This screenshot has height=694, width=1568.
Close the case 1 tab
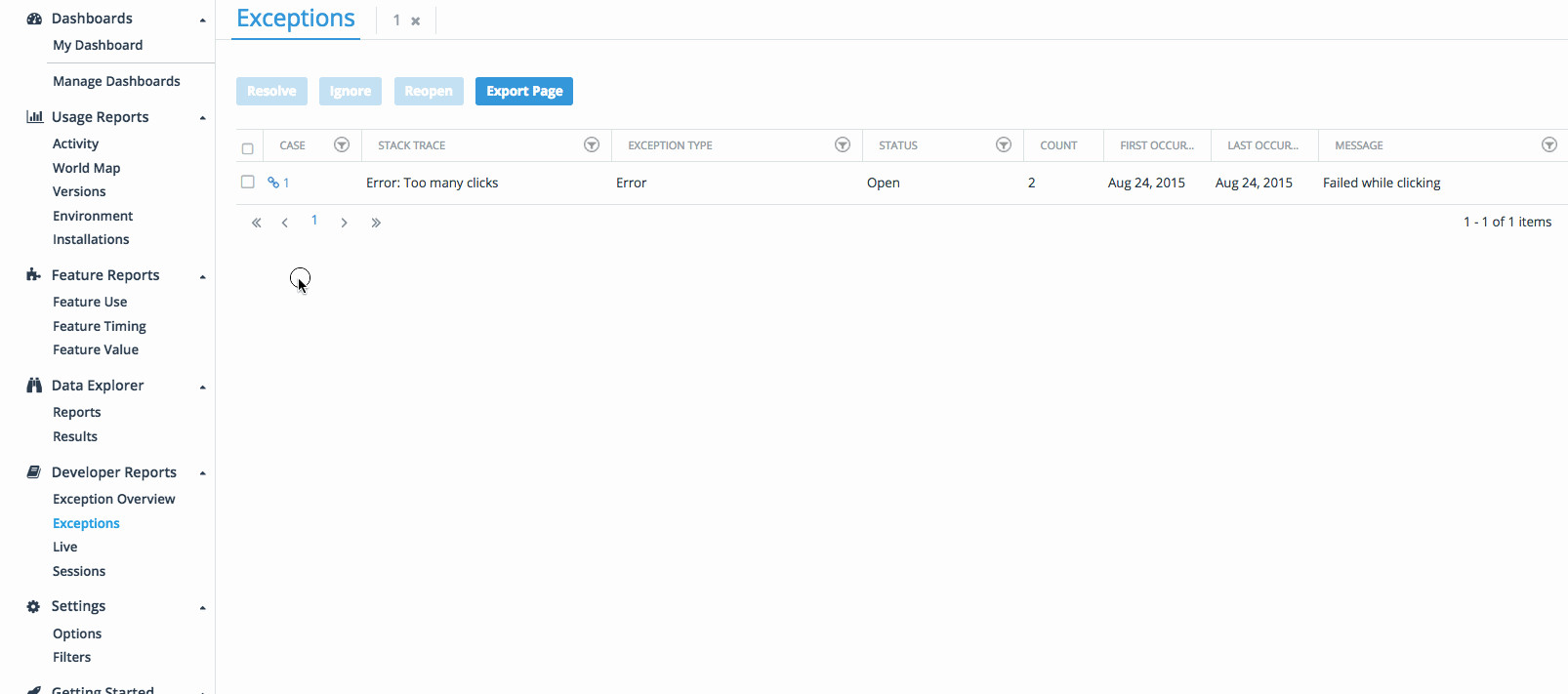(416, 20)
